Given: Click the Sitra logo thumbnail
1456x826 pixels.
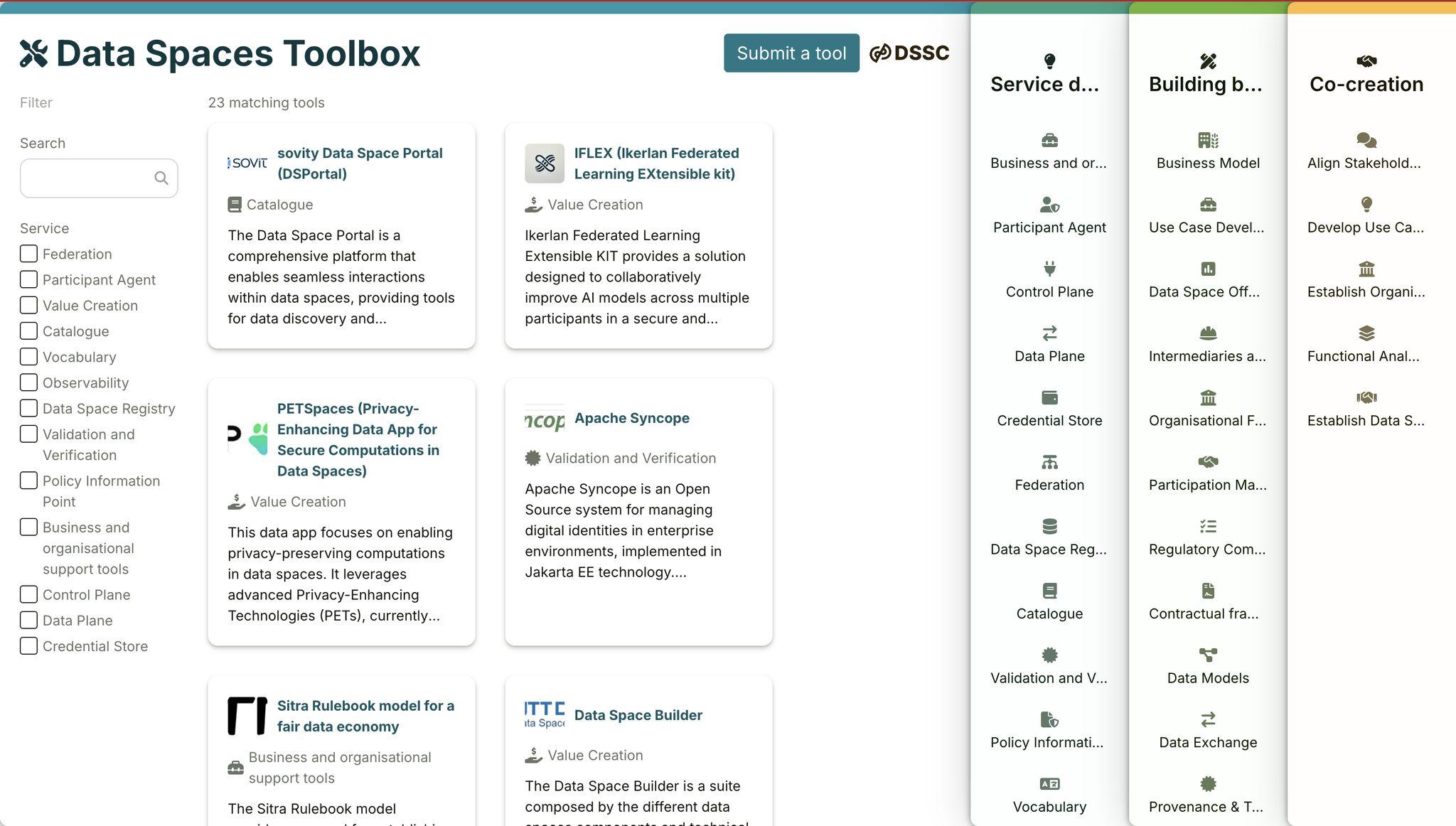Looking at the screenshot, I should coord(247,716).
